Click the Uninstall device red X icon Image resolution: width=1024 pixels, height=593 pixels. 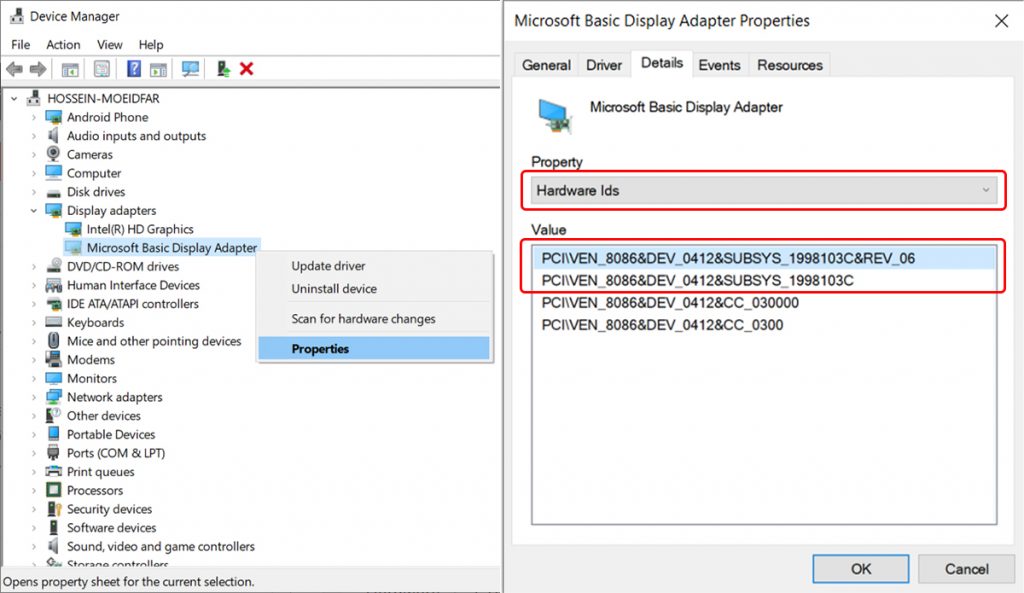tap(247, 69)
